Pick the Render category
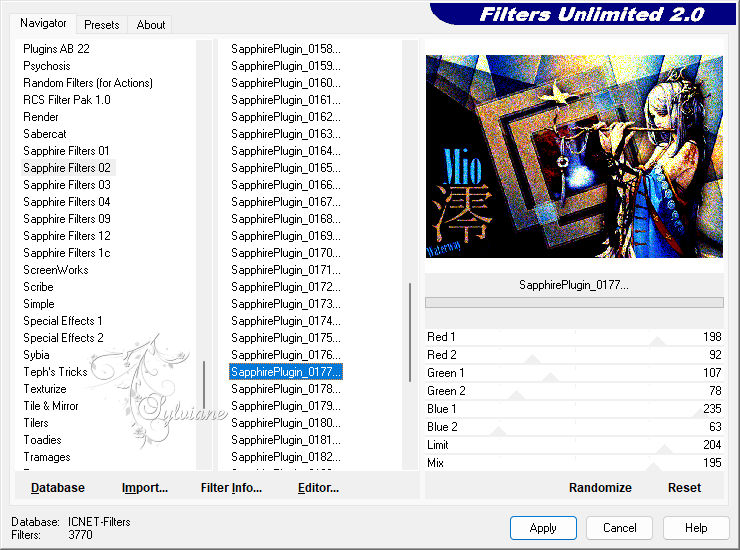The image size is (740, 550). pos(41,117)
